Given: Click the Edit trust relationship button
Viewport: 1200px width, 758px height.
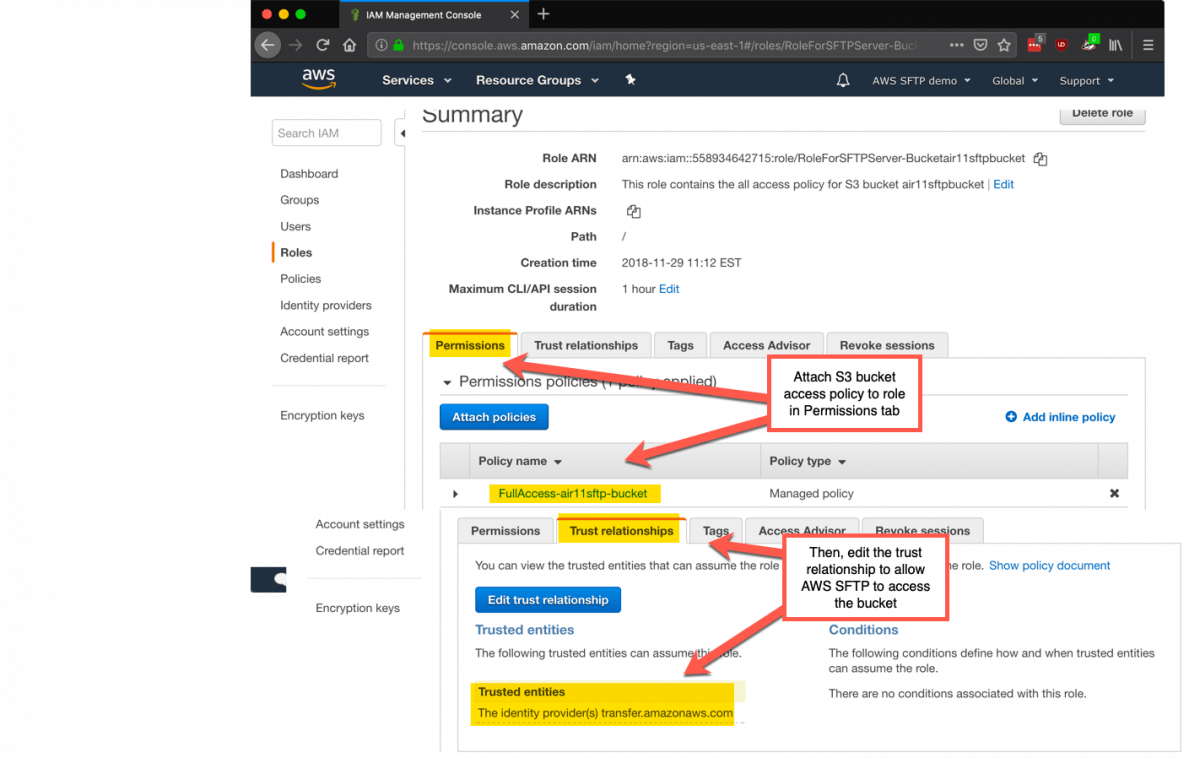Looking at the screenshot, I should (x=547, y=600).
